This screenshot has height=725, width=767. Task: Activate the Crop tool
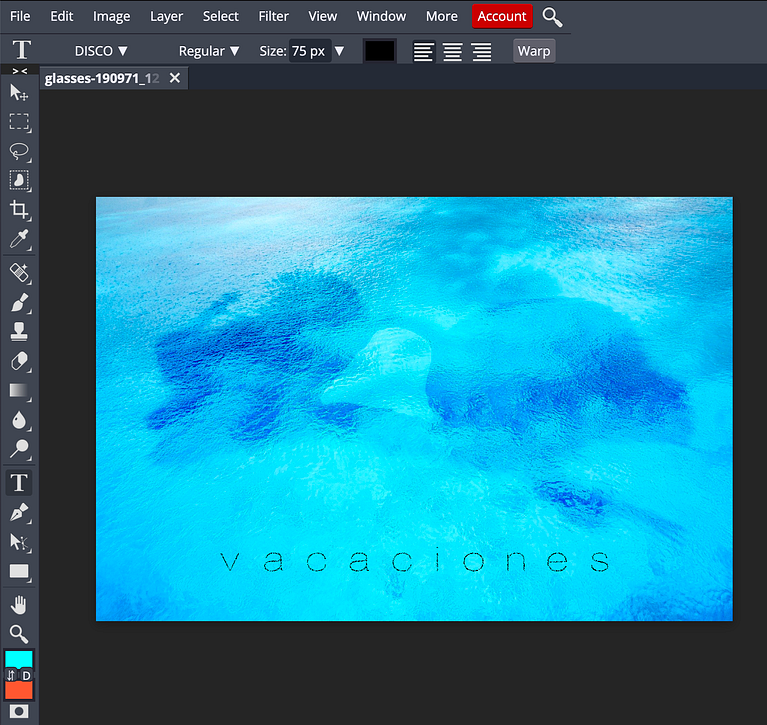pos(19,210)
